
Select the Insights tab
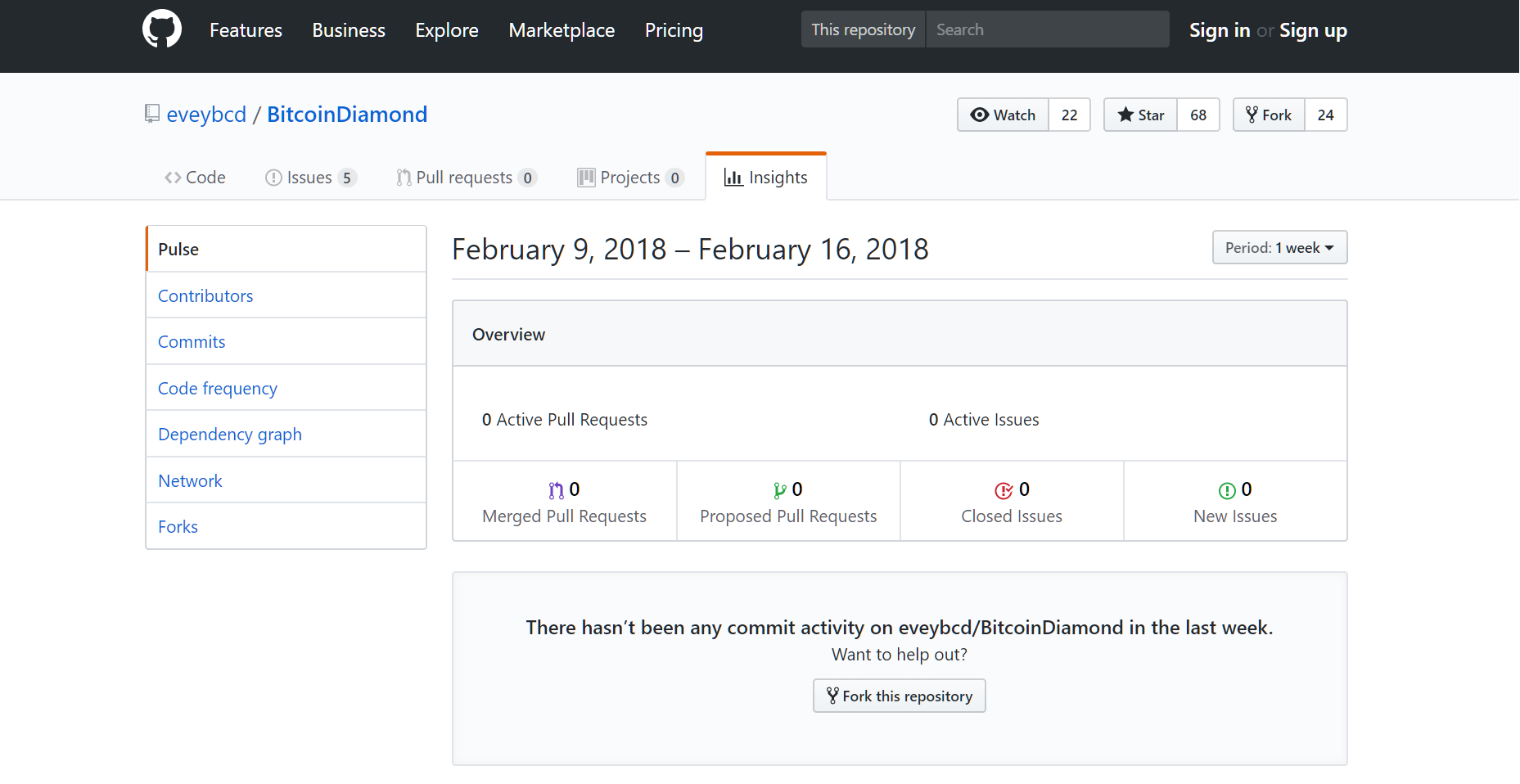point(766,178)
